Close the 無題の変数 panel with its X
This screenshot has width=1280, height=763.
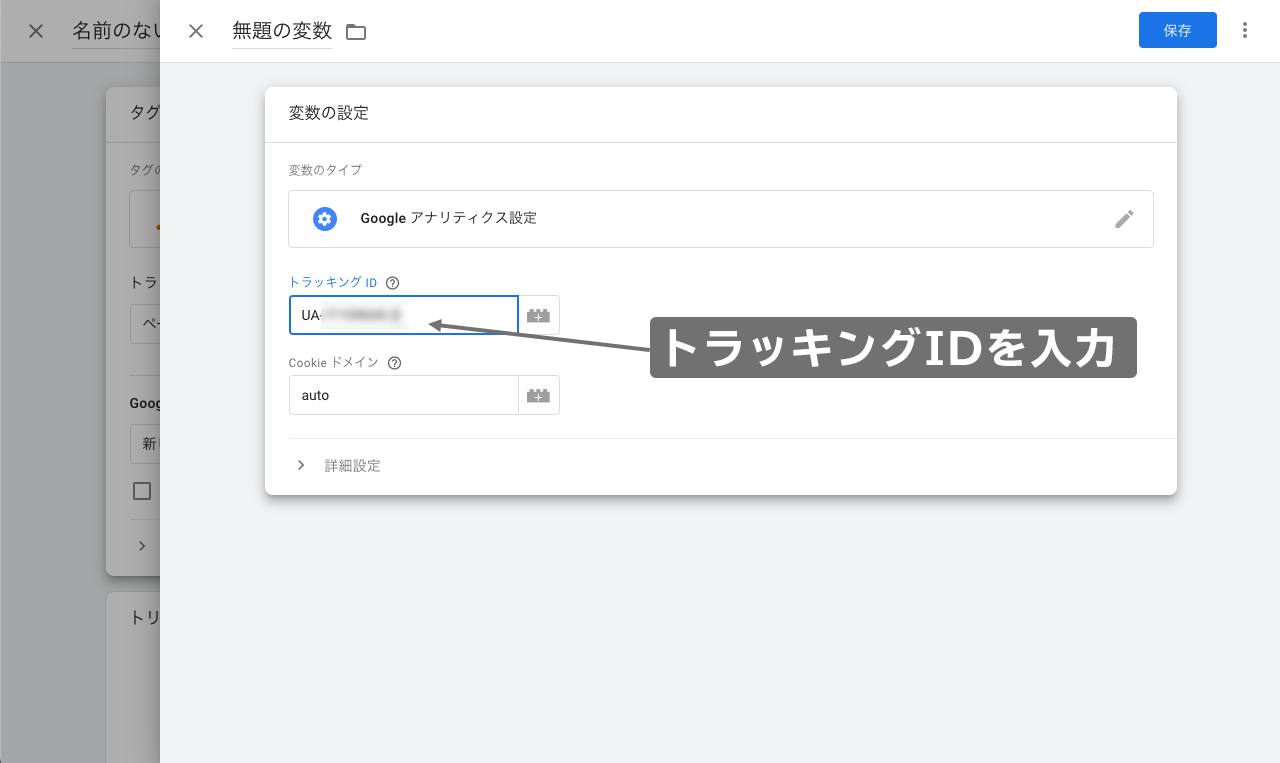click(195, 31)
